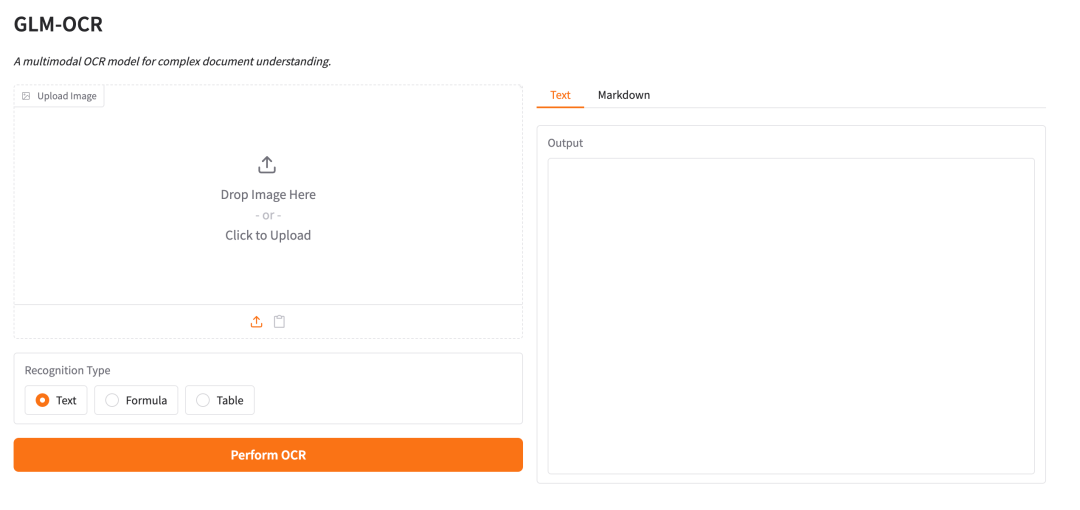Open the Markdown output tab
Screen dimensions: 1080x510
(x=624, y=95)
